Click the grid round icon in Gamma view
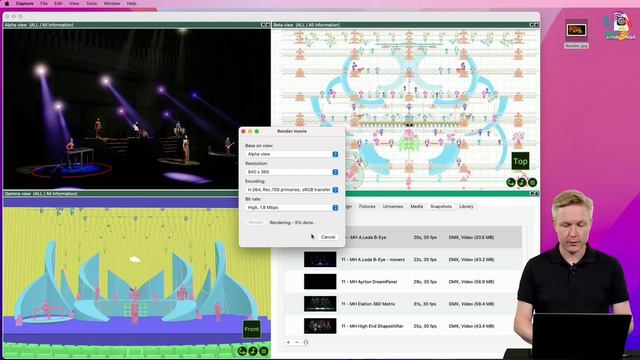Image resolution: width=640 pixels, height=360 pixels. tap(264, 351)
